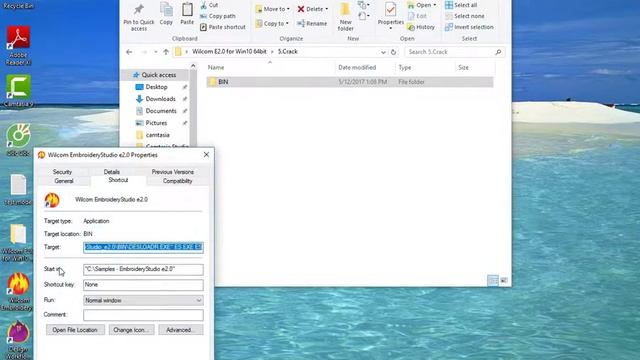The height and width of the screenshot is (360, 640).
Task: Click Cut in the Clipboard group
Action: [x=209, y=5]
